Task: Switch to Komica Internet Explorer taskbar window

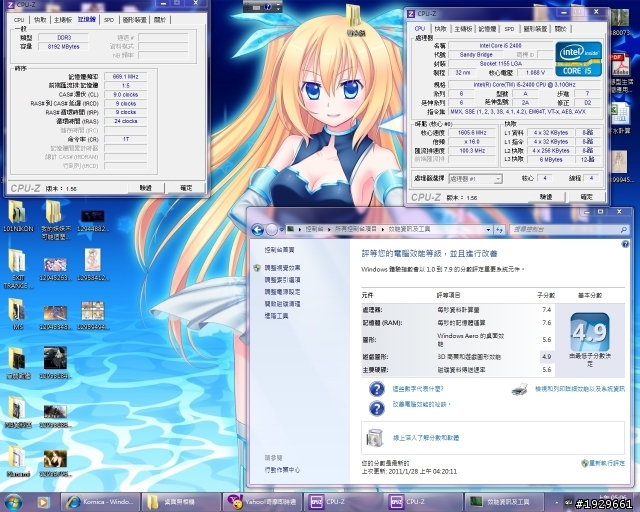Action: click(100, 502)
